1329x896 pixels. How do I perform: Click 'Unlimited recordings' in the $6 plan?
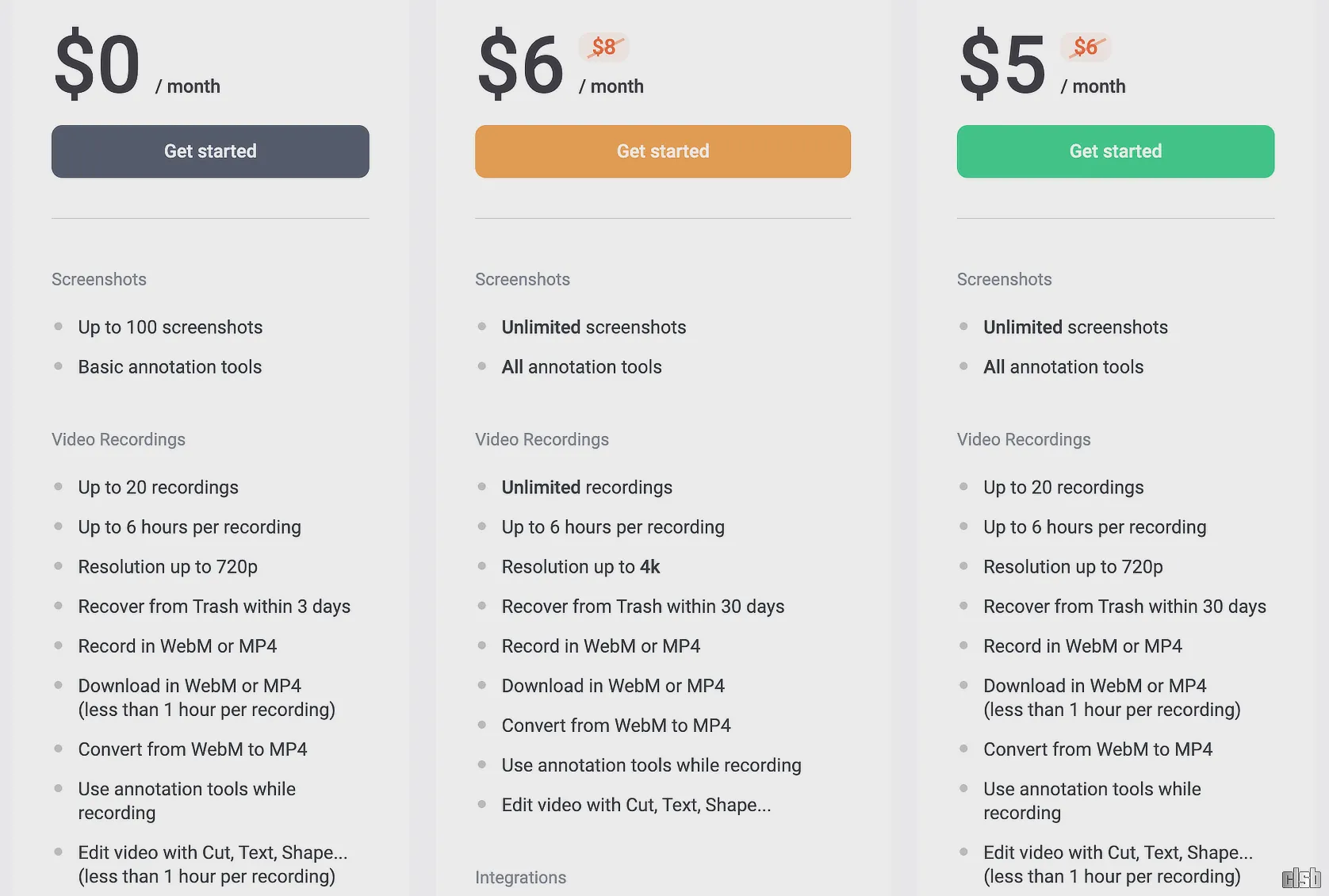point(587,488)
